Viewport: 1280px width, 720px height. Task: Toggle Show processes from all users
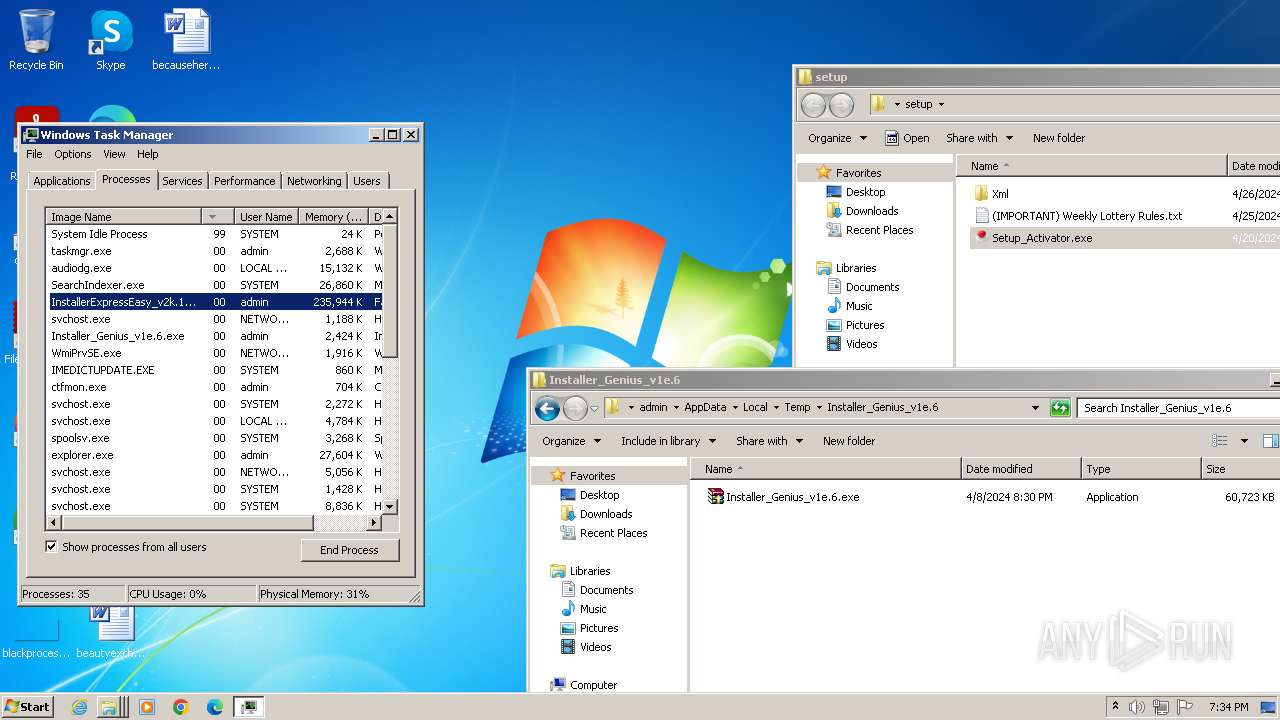[x=51, y=547]
